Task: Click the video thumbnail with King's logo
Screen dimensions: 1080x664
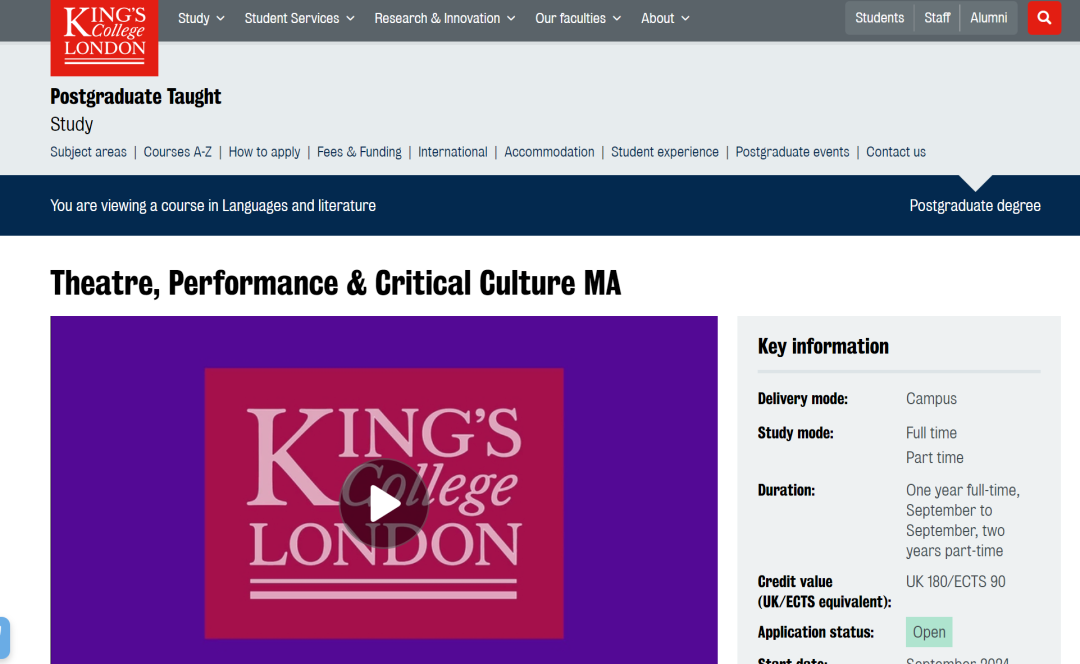Action: (x=384, y=490)
